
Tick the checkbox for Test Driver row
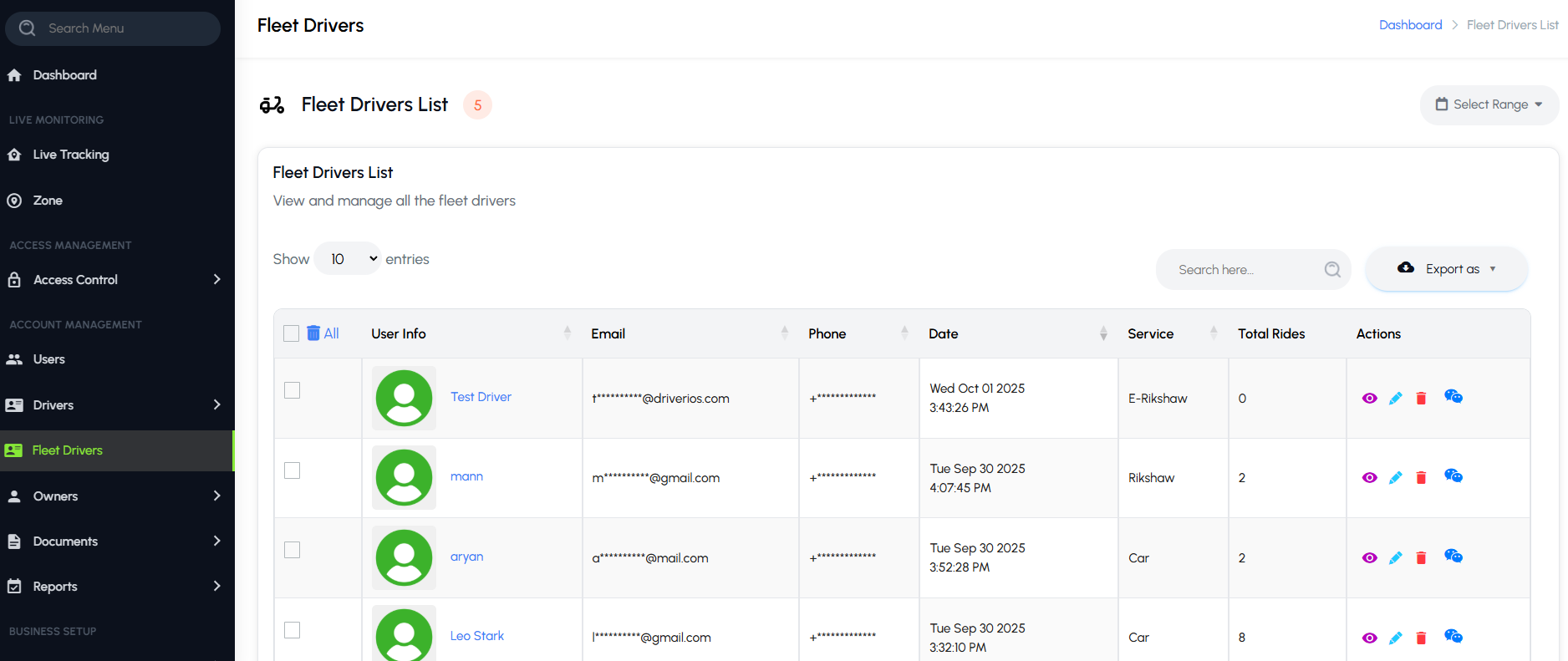[x=292, y=390]
